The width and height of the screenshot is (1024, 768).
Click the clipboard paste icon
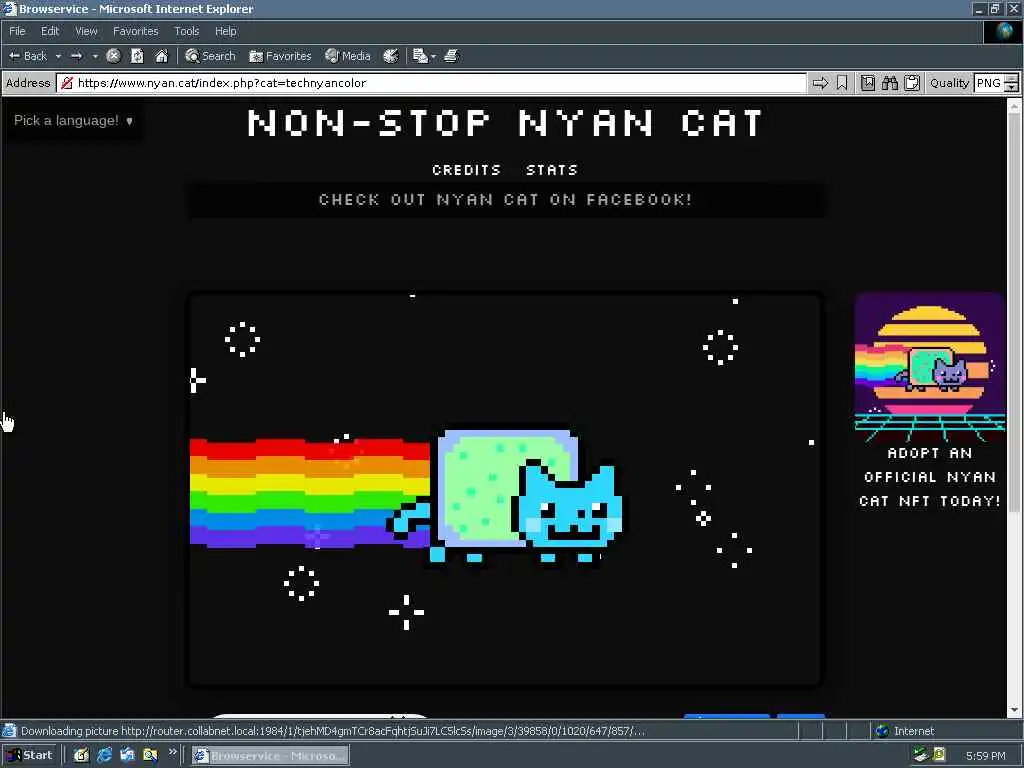point(912,83)
